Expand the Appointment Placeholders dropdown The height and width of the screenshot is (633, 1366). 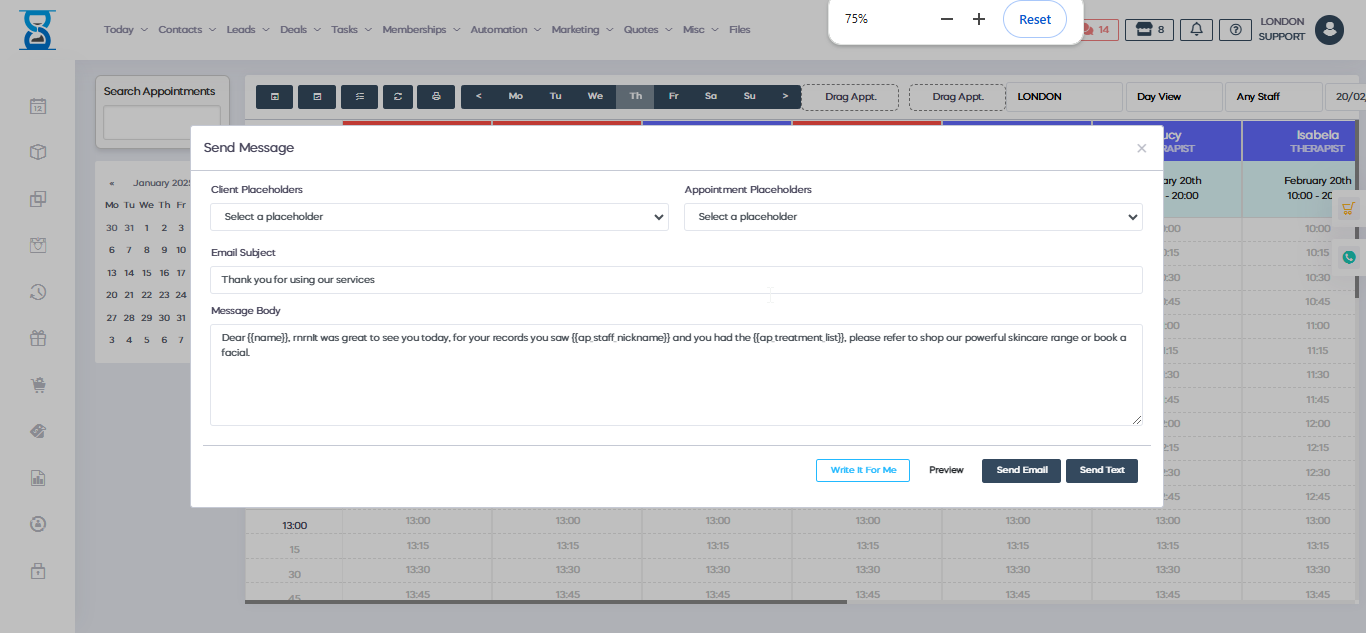(x=913, y=217)
